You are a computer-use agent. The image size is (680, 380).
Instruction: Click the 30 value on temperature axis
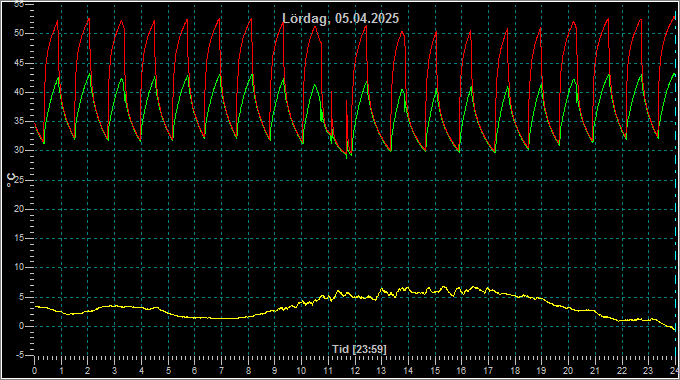tap(19, 151)
